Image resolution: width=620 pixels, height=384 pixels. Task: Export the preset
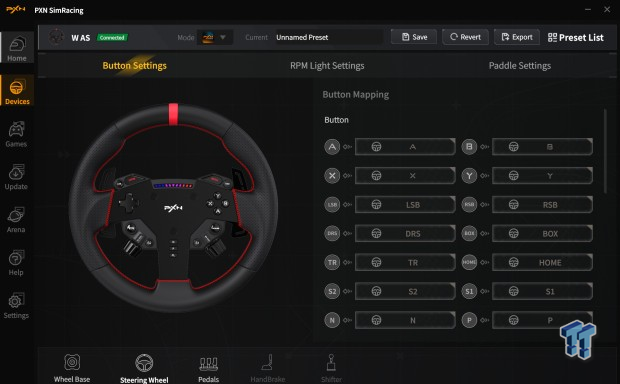click(517, 37)
